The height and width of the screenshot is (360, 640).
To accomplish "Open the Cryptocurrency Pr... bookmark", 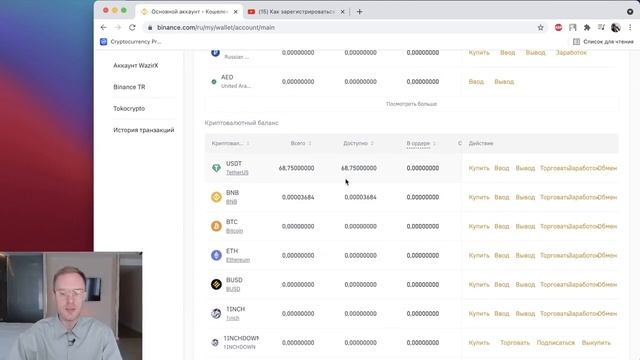I will click(131, 42).
